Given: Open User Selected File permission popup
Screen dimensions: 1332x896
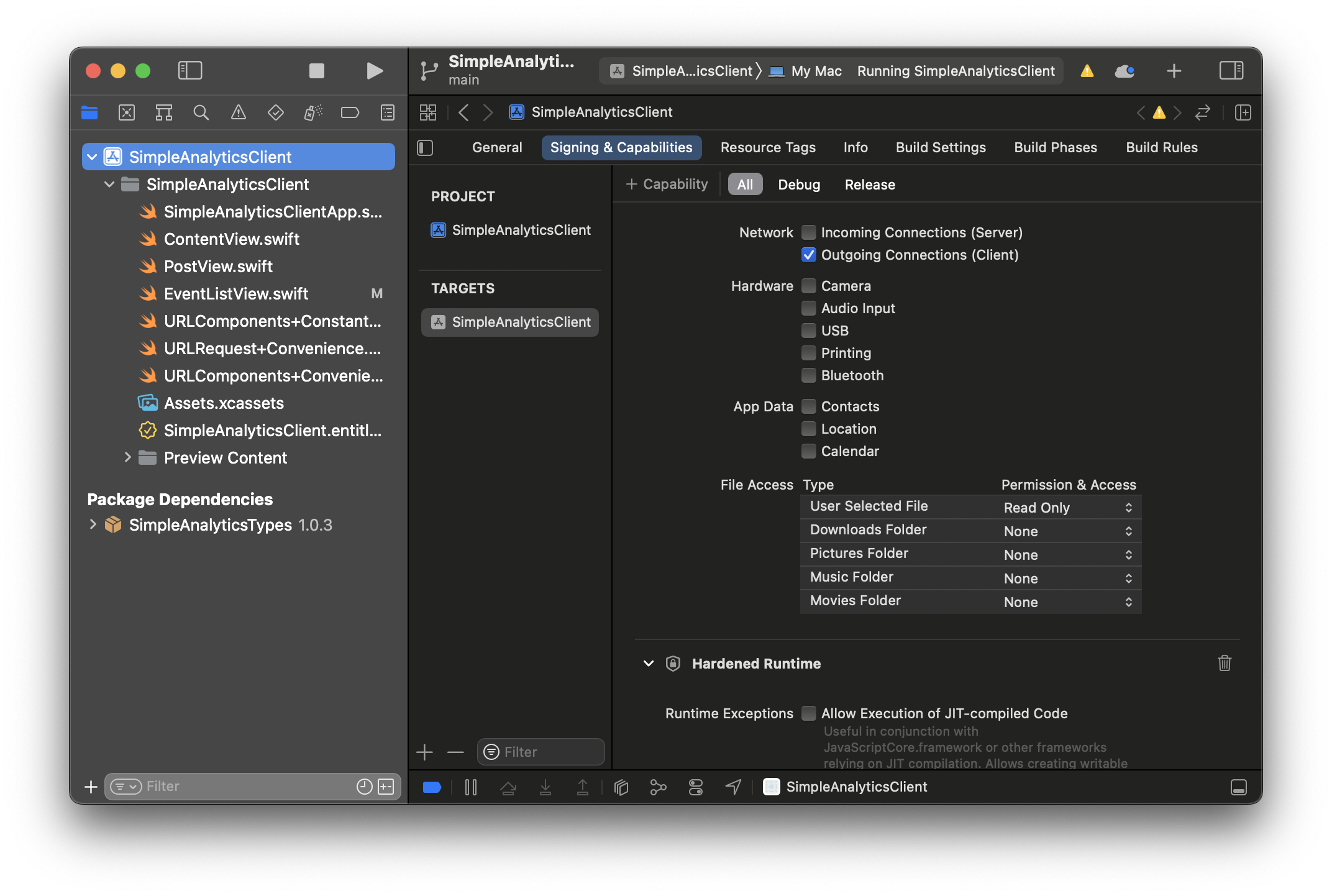Looking at the screenshot, I should 1069,508.
